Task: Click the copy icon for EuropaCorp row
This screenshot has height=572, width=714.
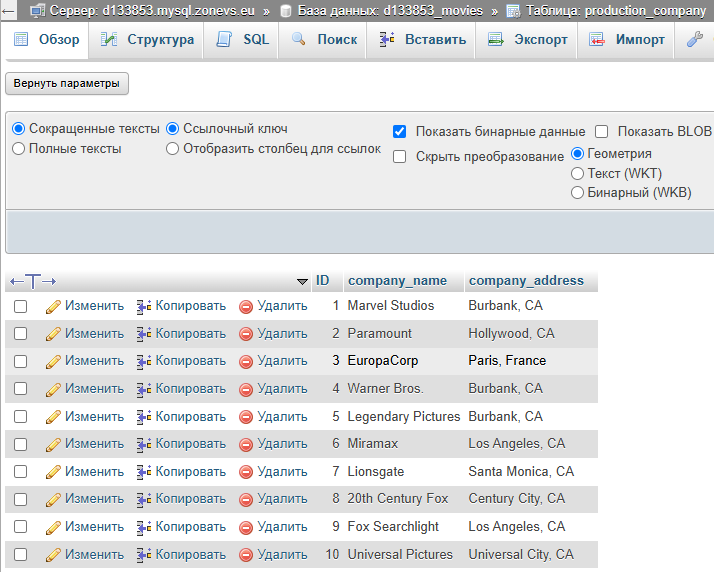Action: pyautogui.click(x=144, y=362)
